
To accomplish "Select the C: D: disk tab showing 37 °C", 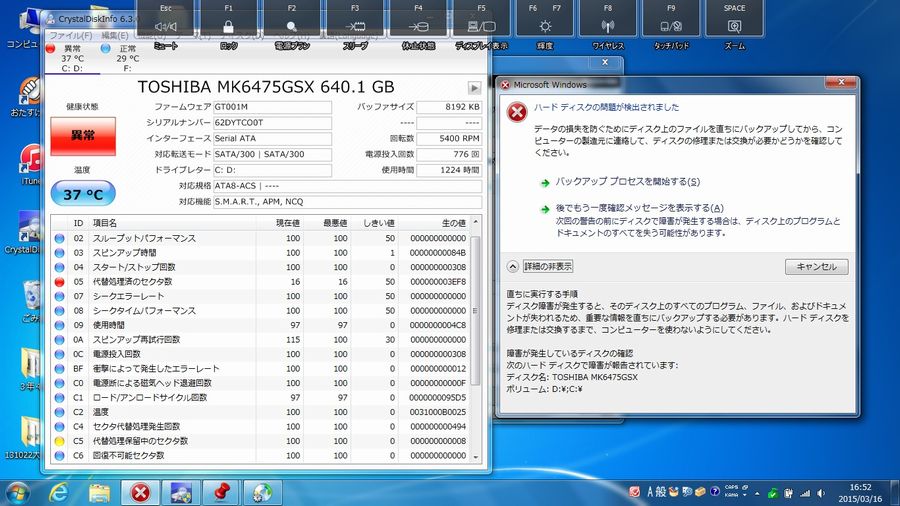I will 72,59.
